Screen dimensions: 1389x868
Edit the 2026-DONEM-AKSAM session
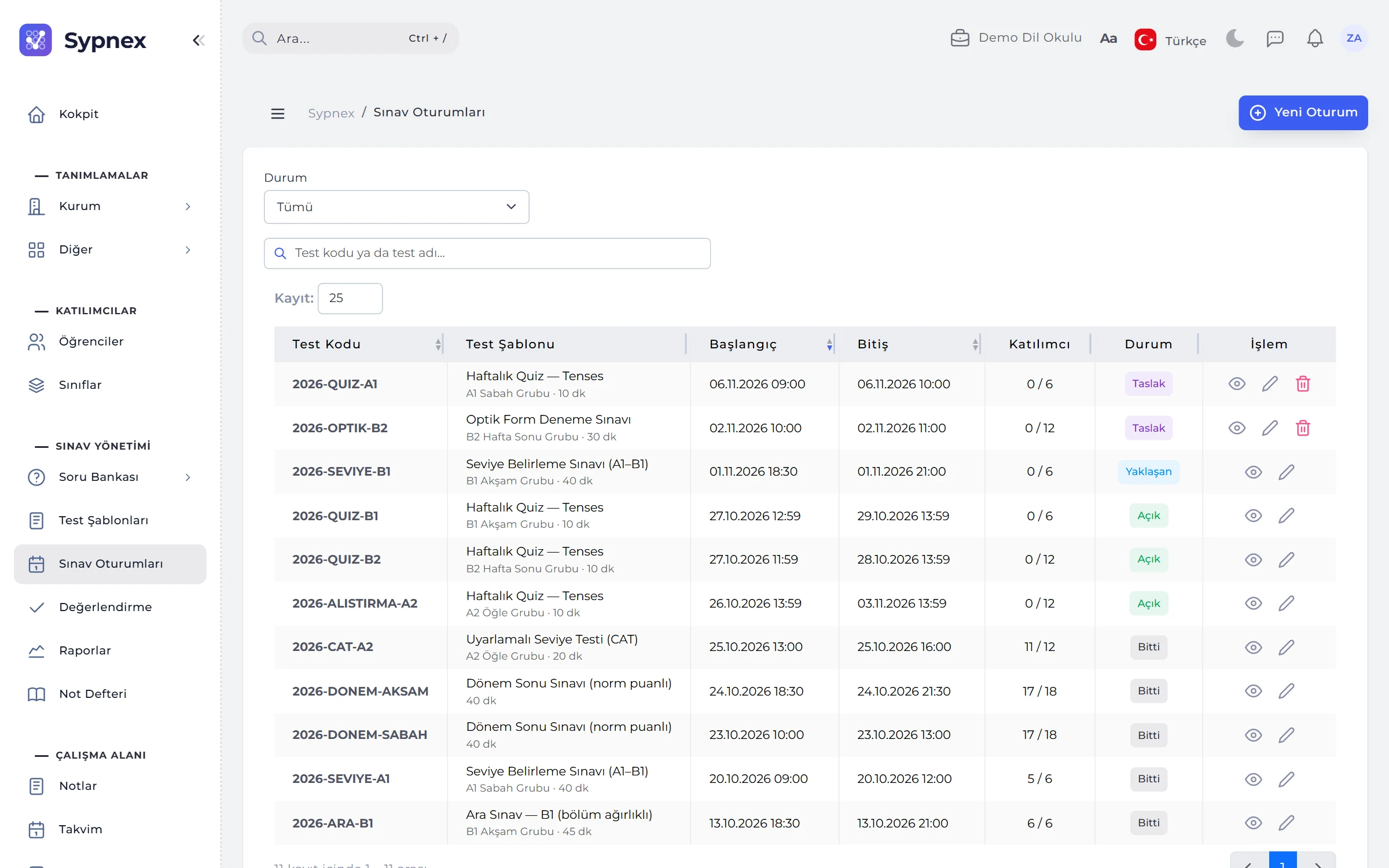[1286, 691]
